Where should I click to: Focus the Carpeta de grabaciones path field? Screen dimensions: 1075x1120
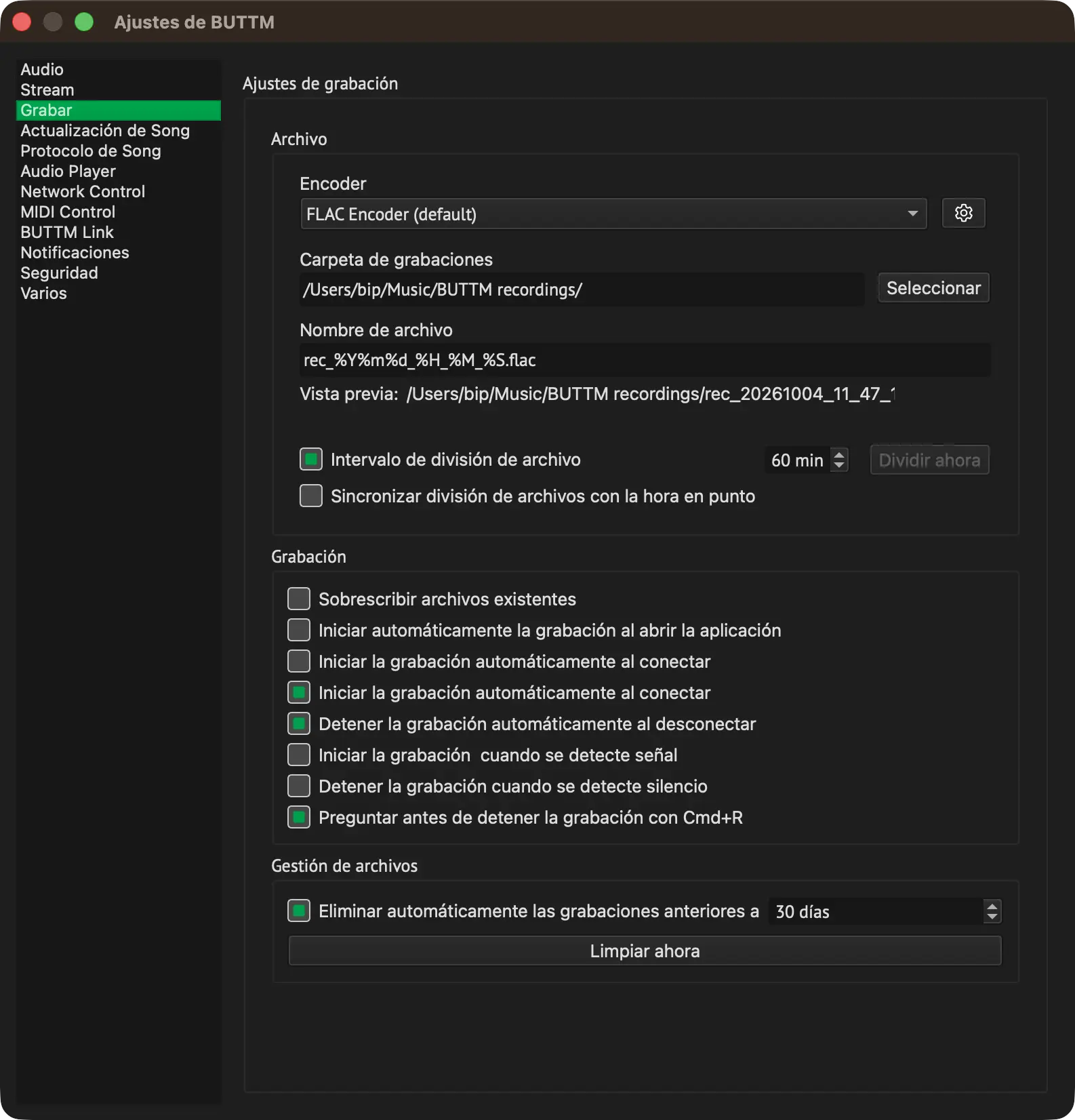[x=582, y=289]
